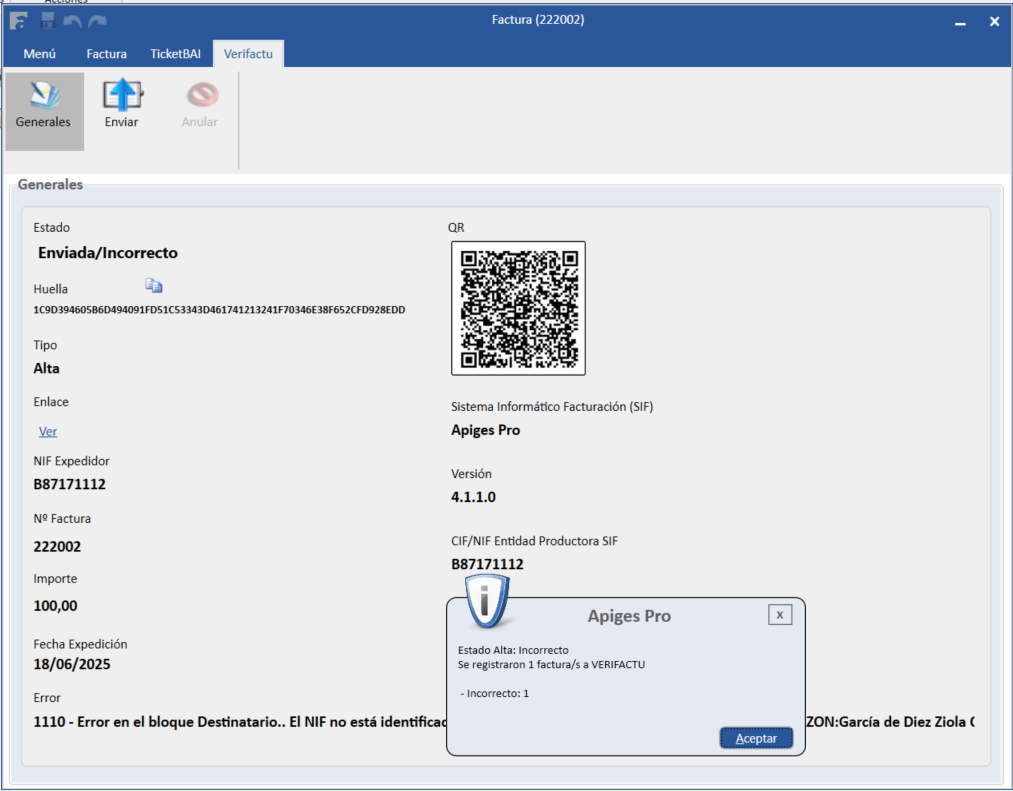Select the Verifactu tab

(x=248, y=54)
